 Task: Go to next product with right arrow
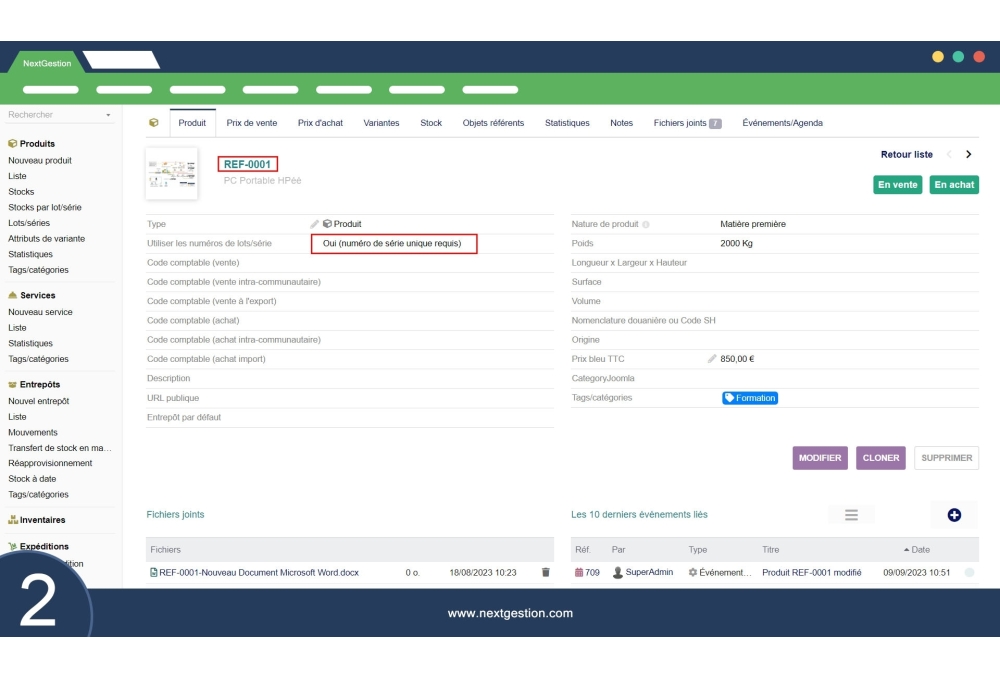[968, 155]
